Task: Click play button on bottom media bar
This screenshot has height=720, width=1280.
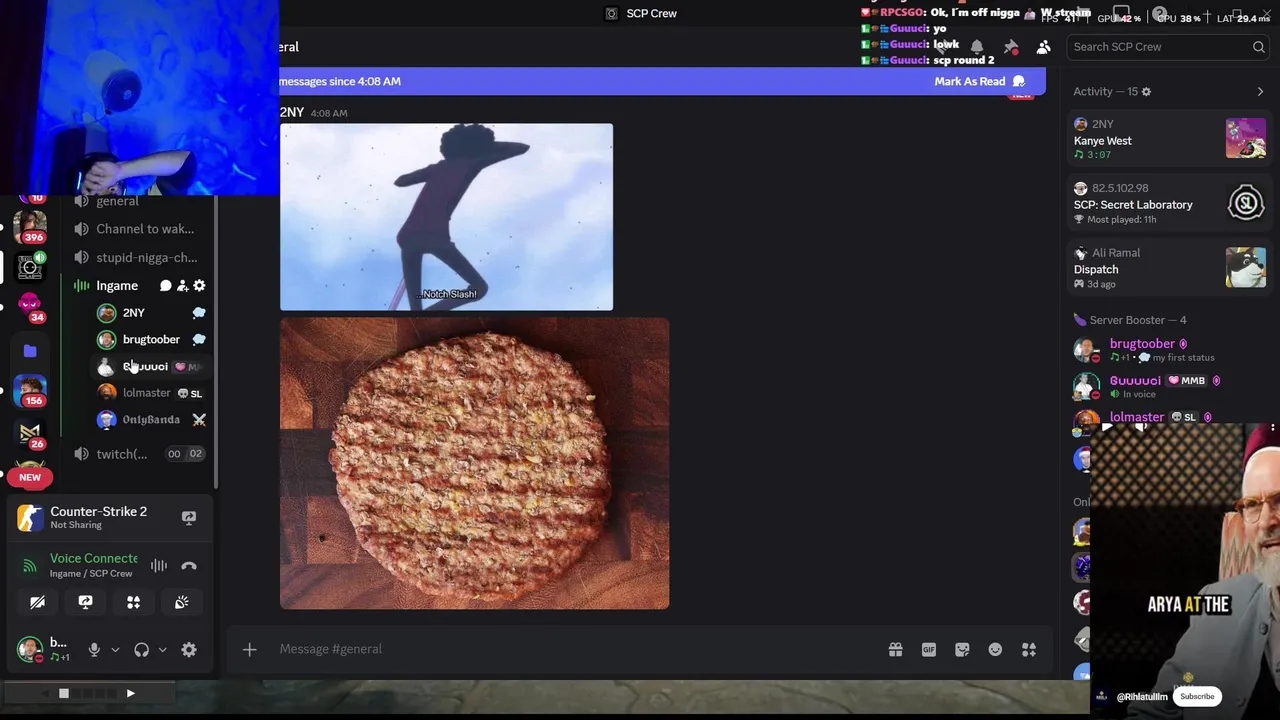Action: pyautogui.click(x=130, y=693)
